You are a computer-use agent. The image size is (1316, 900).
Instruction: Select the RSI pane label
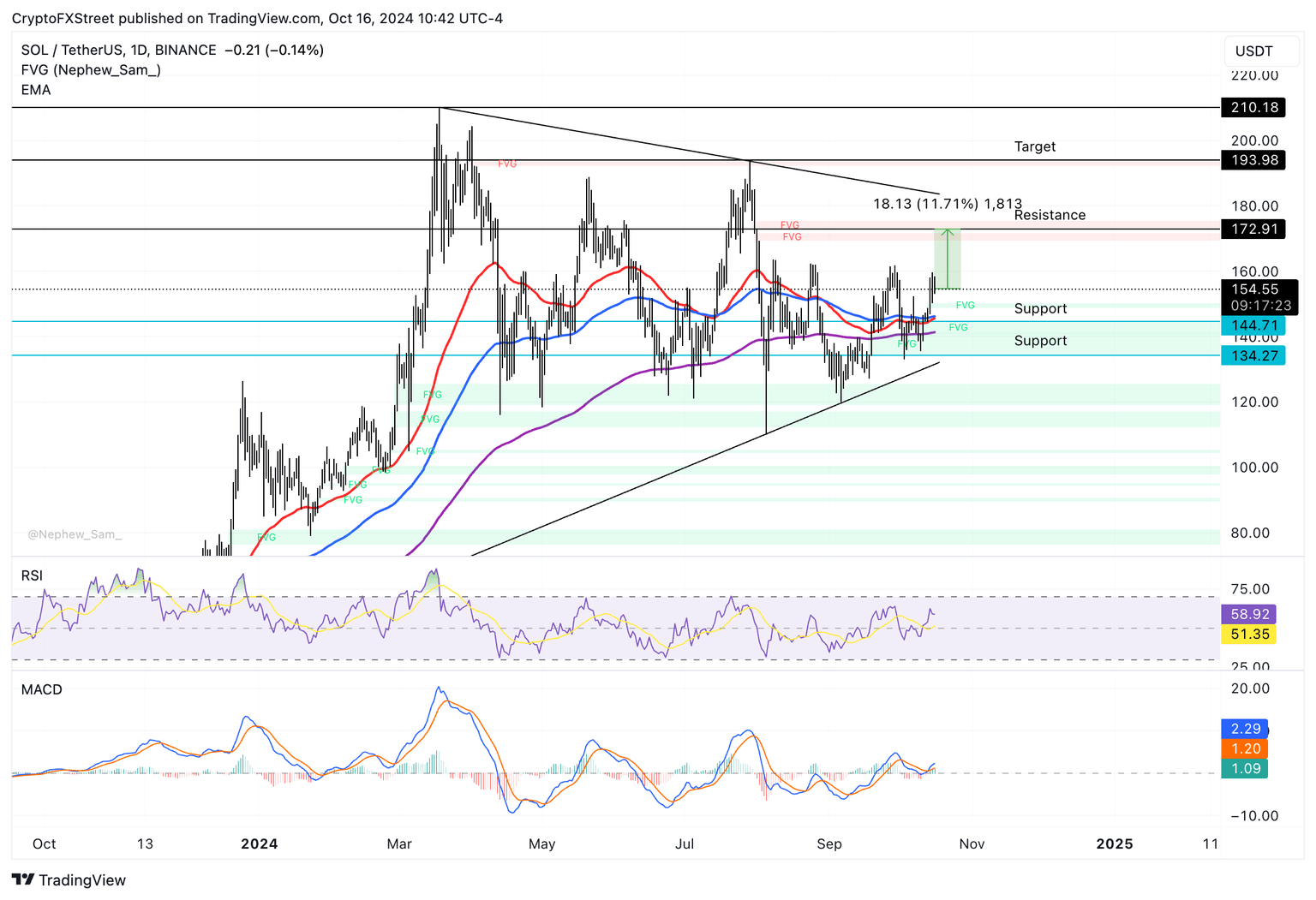[x=32, y=575]
